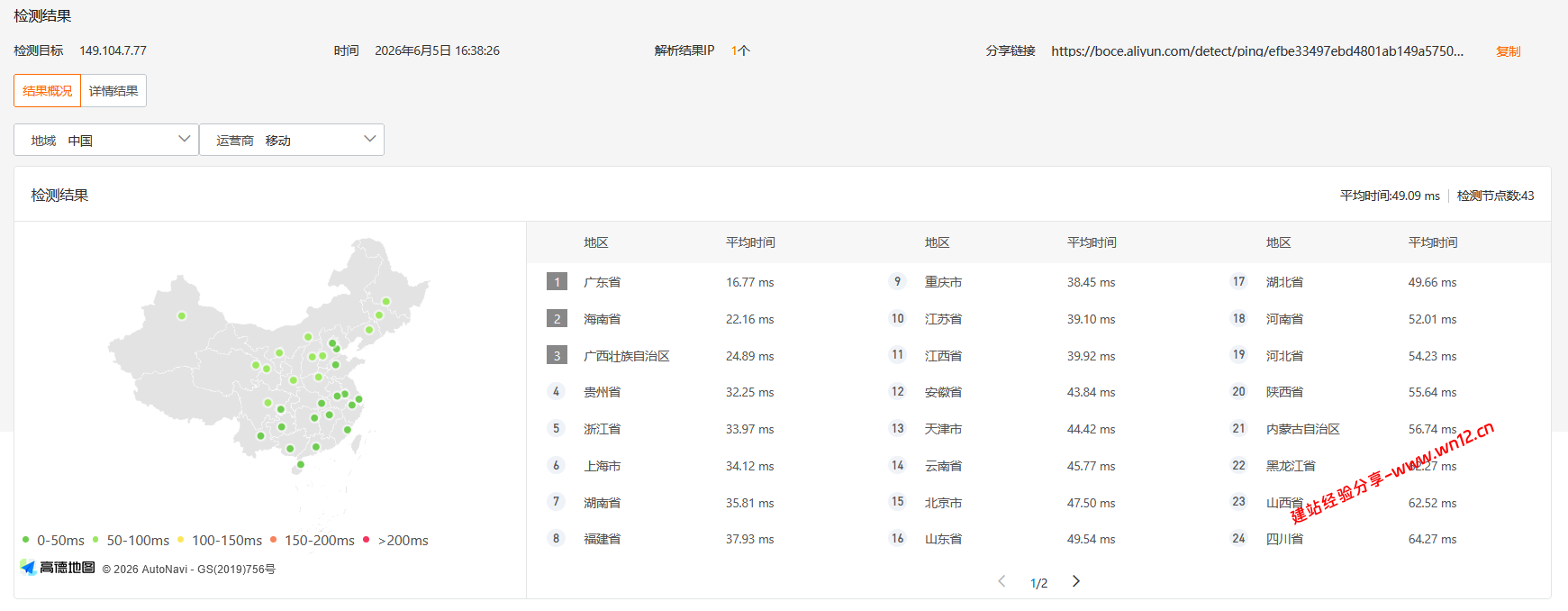Select the 湖南省 row name
1568x611 pixels.
602,503
